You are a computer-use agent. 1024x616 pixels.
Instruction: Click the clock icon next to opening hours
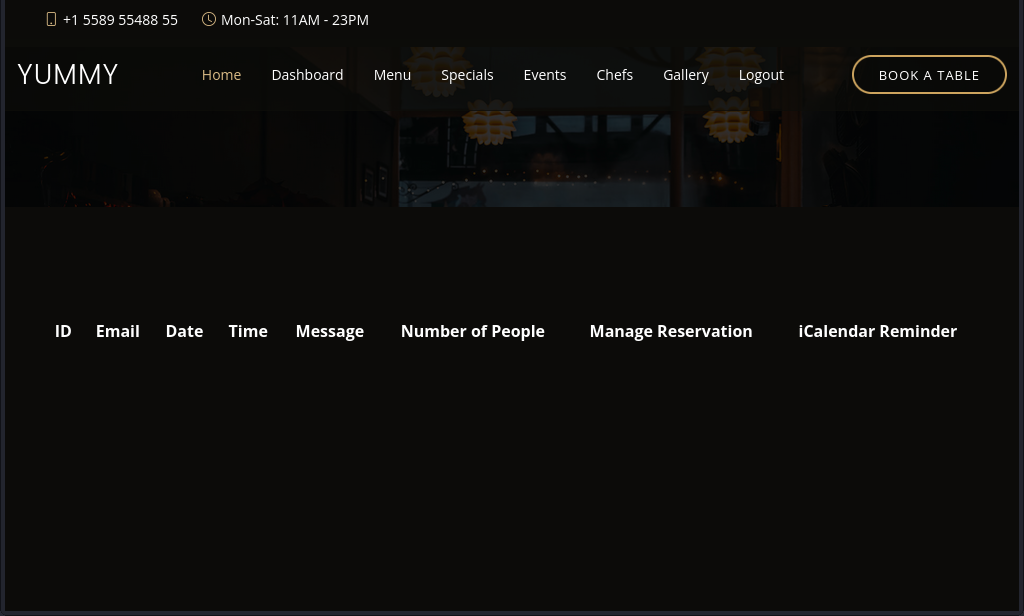pos(209,19)
